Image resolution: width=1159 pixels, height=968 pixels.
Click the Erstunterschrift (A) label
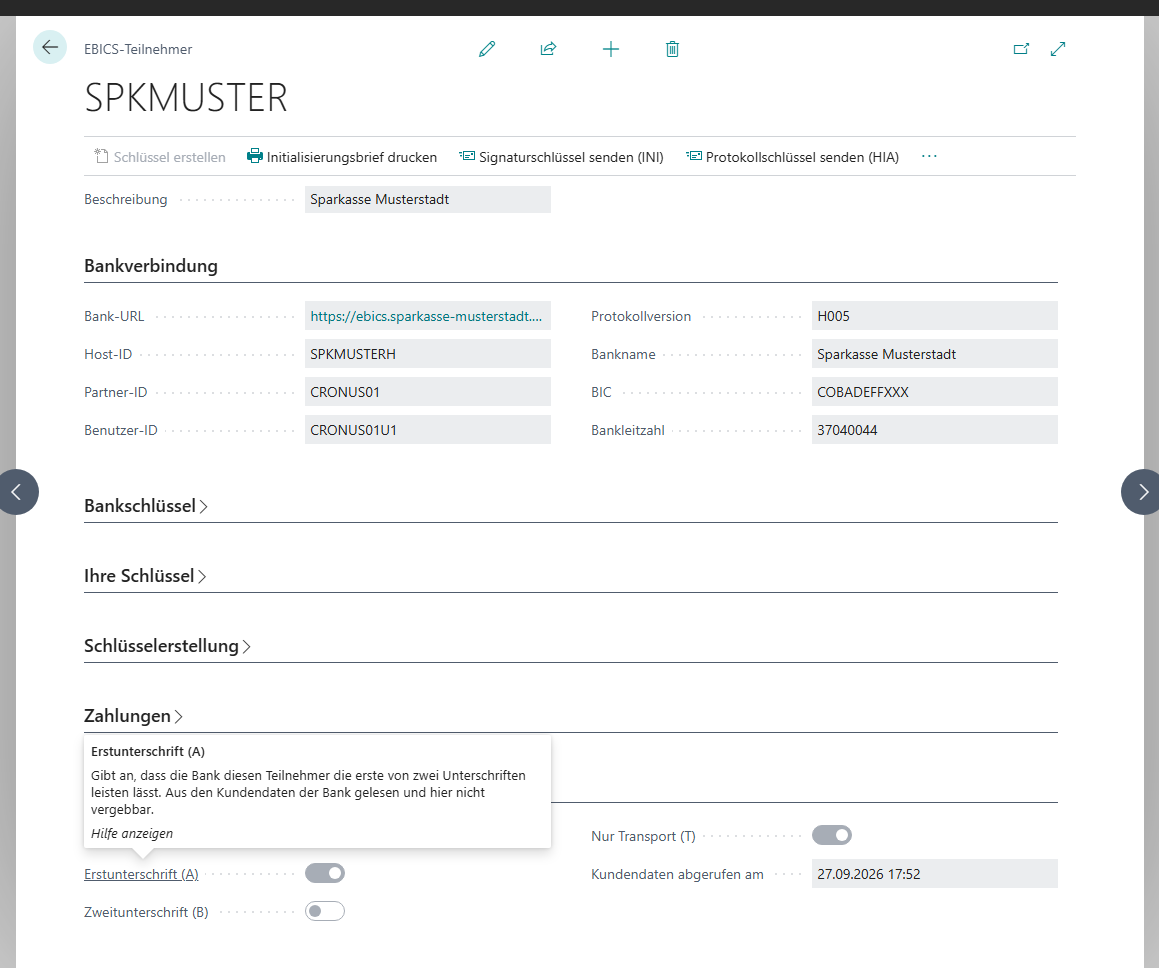click(x=141, y=874)
